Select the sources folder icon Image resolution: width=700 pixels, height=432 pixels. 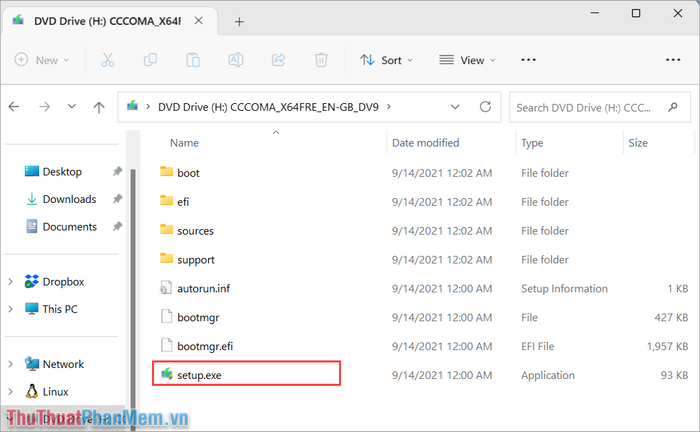(x=167, y=230)
